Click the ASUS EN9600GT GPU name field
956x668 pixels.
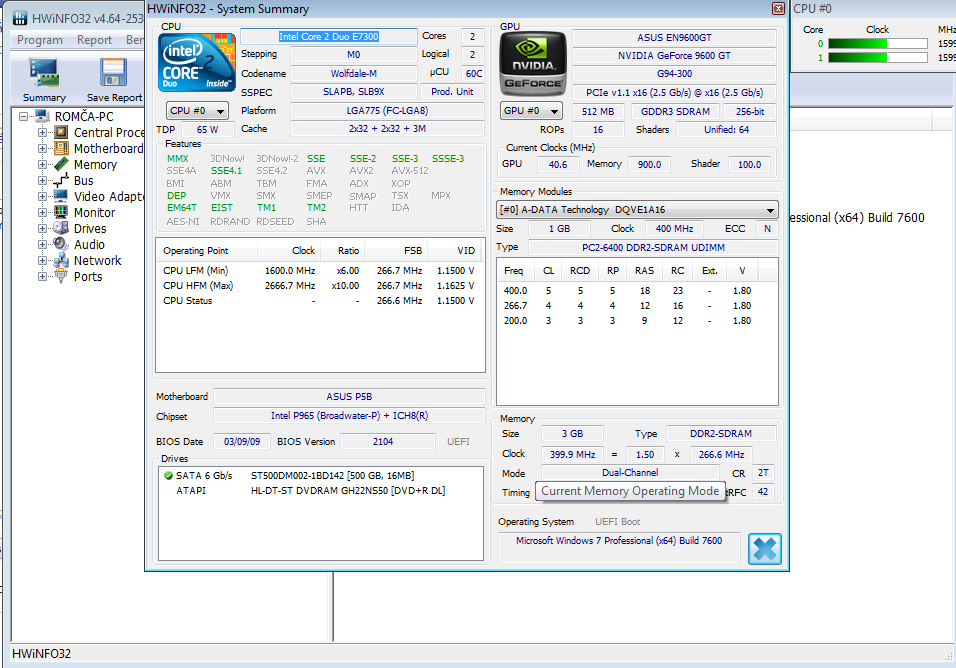[674, 37]
